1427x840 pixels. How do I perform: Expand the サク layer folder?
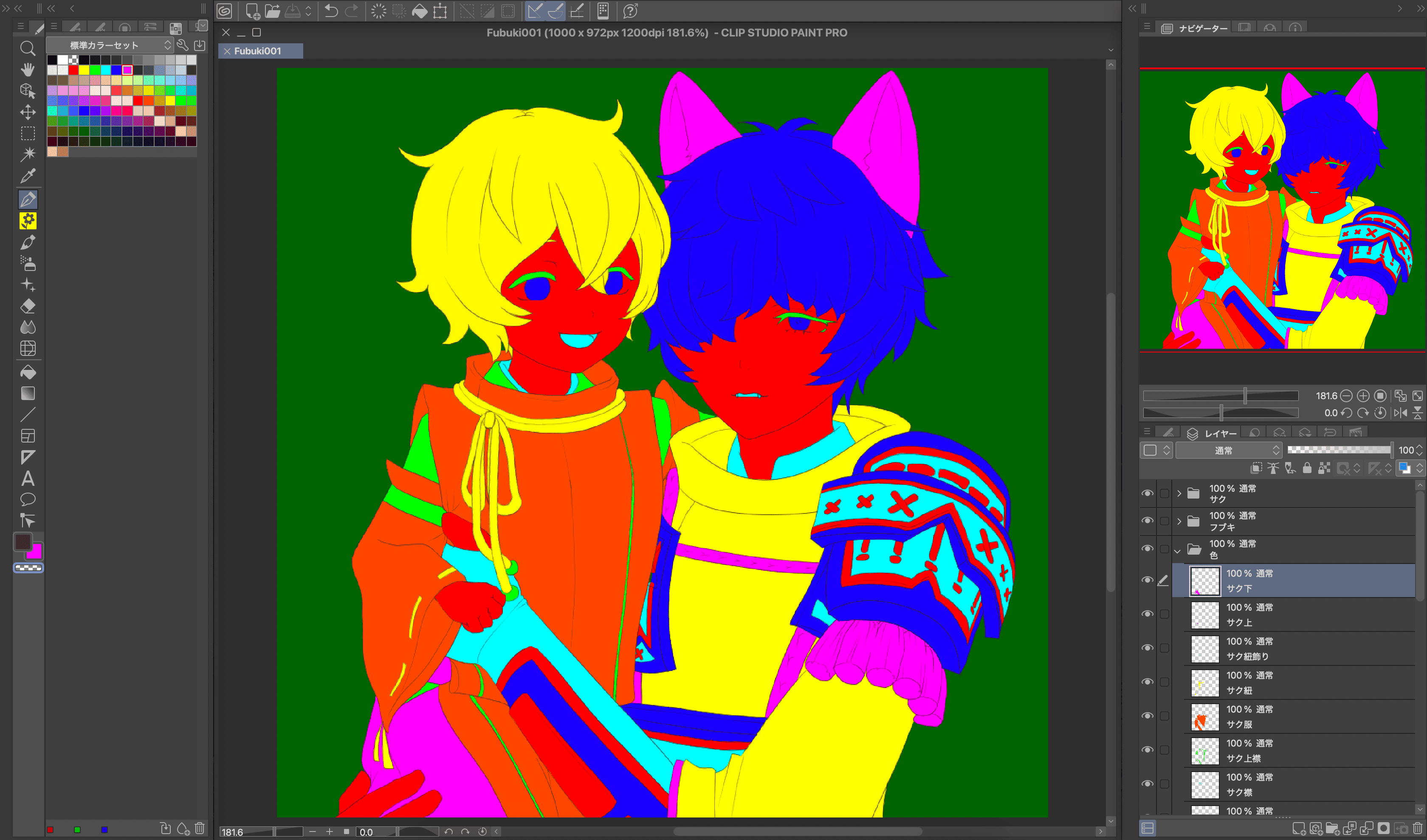click(x=1179, y=493)
